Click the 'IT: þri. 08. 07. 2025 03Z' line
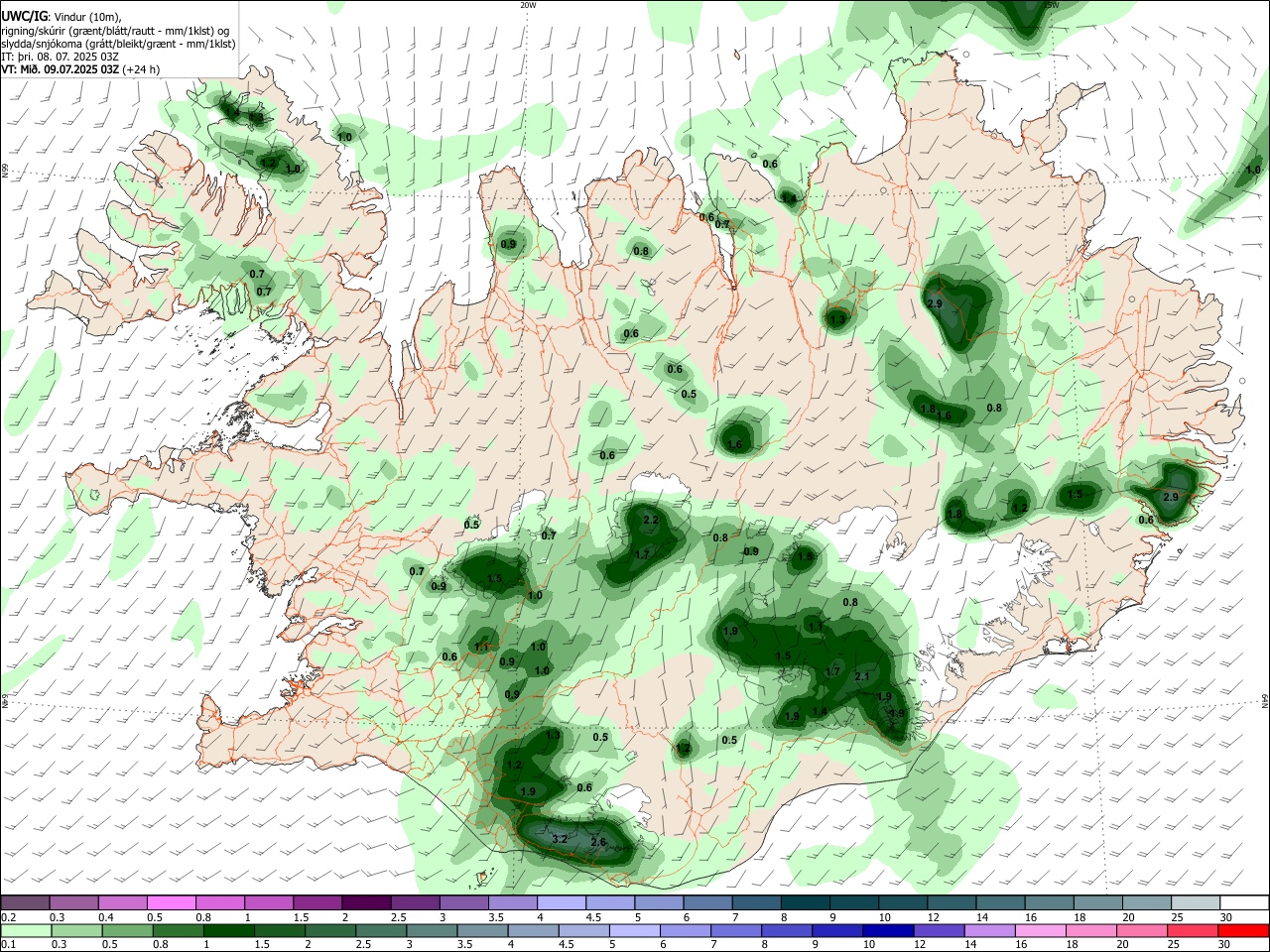The height and width of the screenshot is (952, 1270). tap(60, 57)
